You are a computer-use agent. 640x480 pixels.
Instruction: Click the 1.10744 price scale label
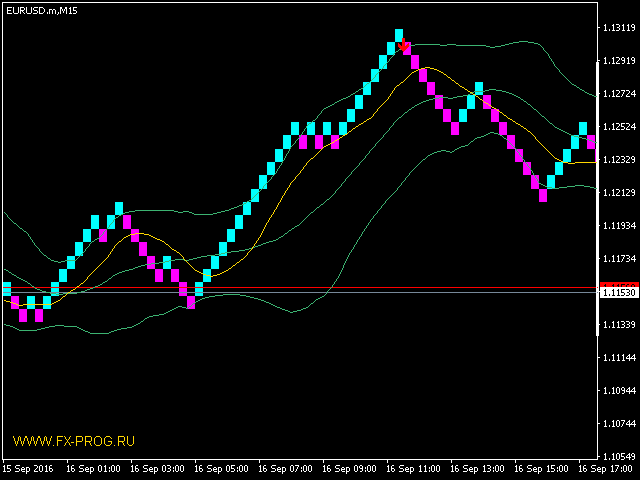pos(619,424)
